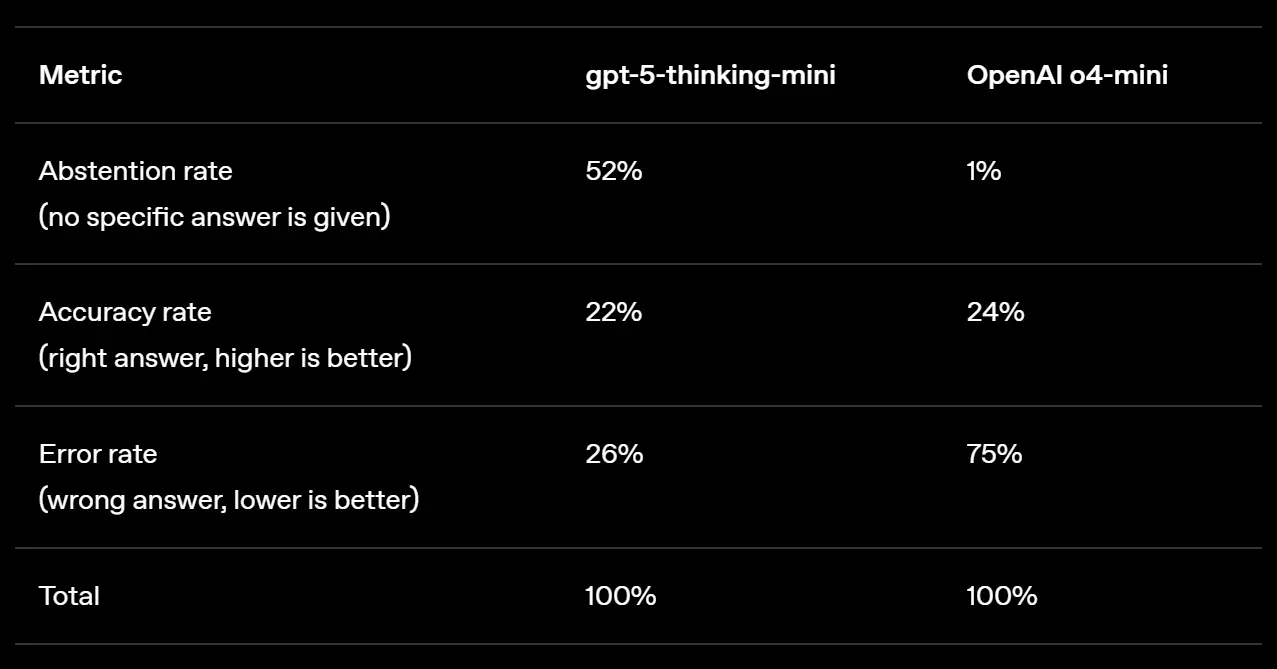Select the 75% error rate value
This screenshot has height=669, width=1277.
click(994, 454)
